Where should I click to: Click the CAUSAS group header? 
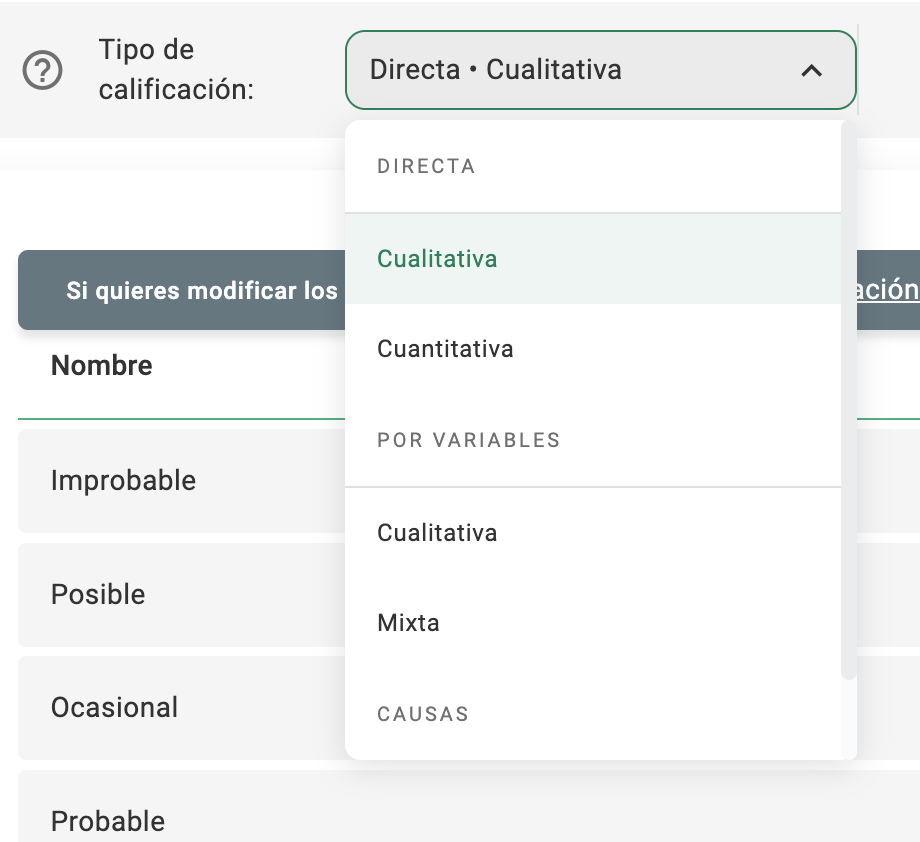[x=423, y=715]
